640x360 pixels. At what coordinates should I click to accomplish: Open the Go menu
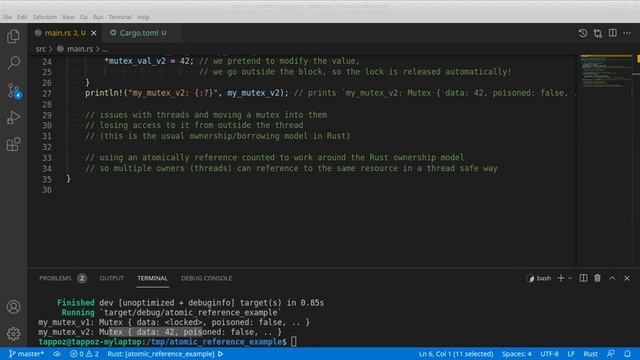point(84,17)
